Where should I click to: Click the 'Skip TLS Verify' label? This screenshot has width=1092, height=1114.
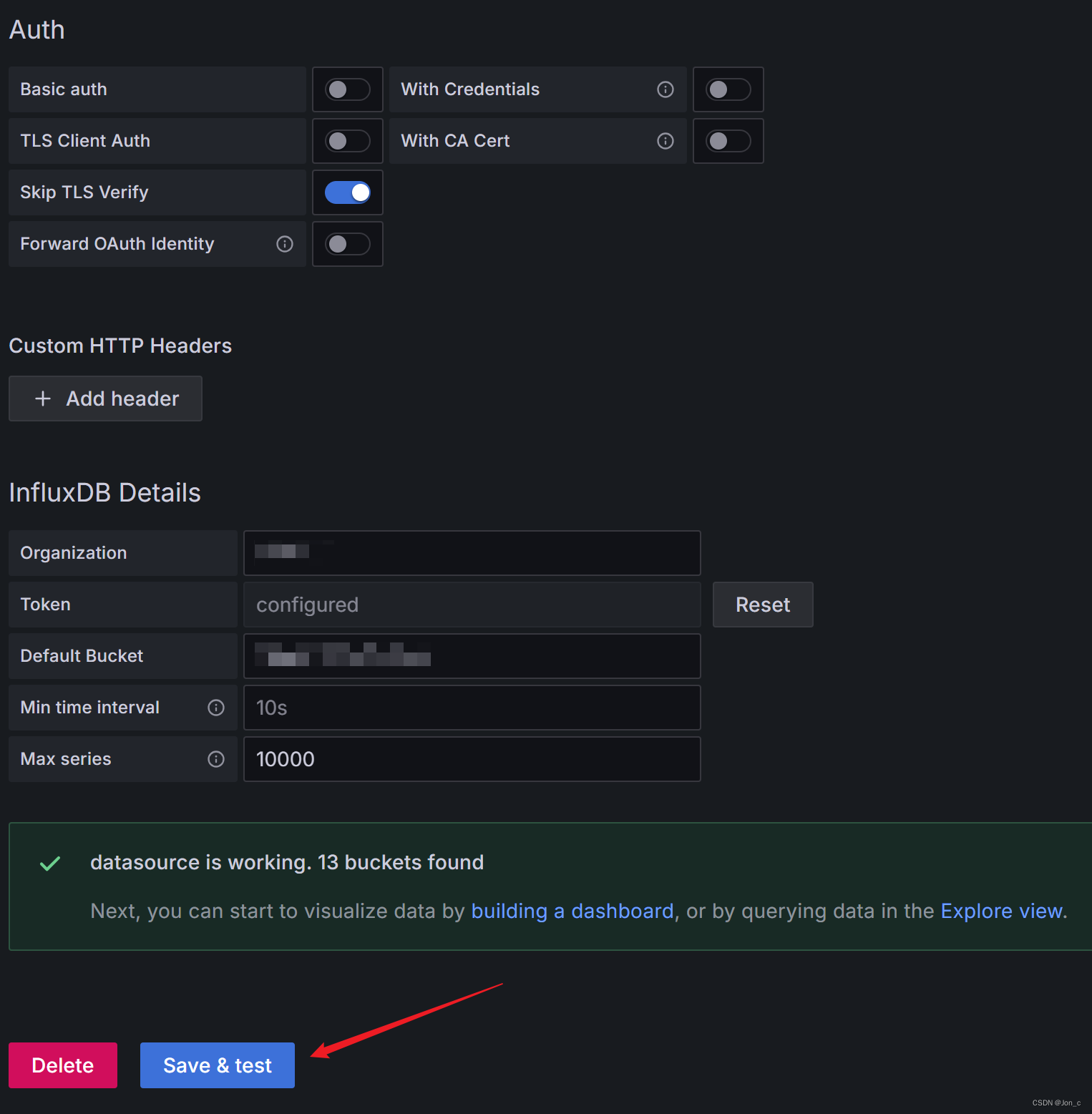coord(84,192)
